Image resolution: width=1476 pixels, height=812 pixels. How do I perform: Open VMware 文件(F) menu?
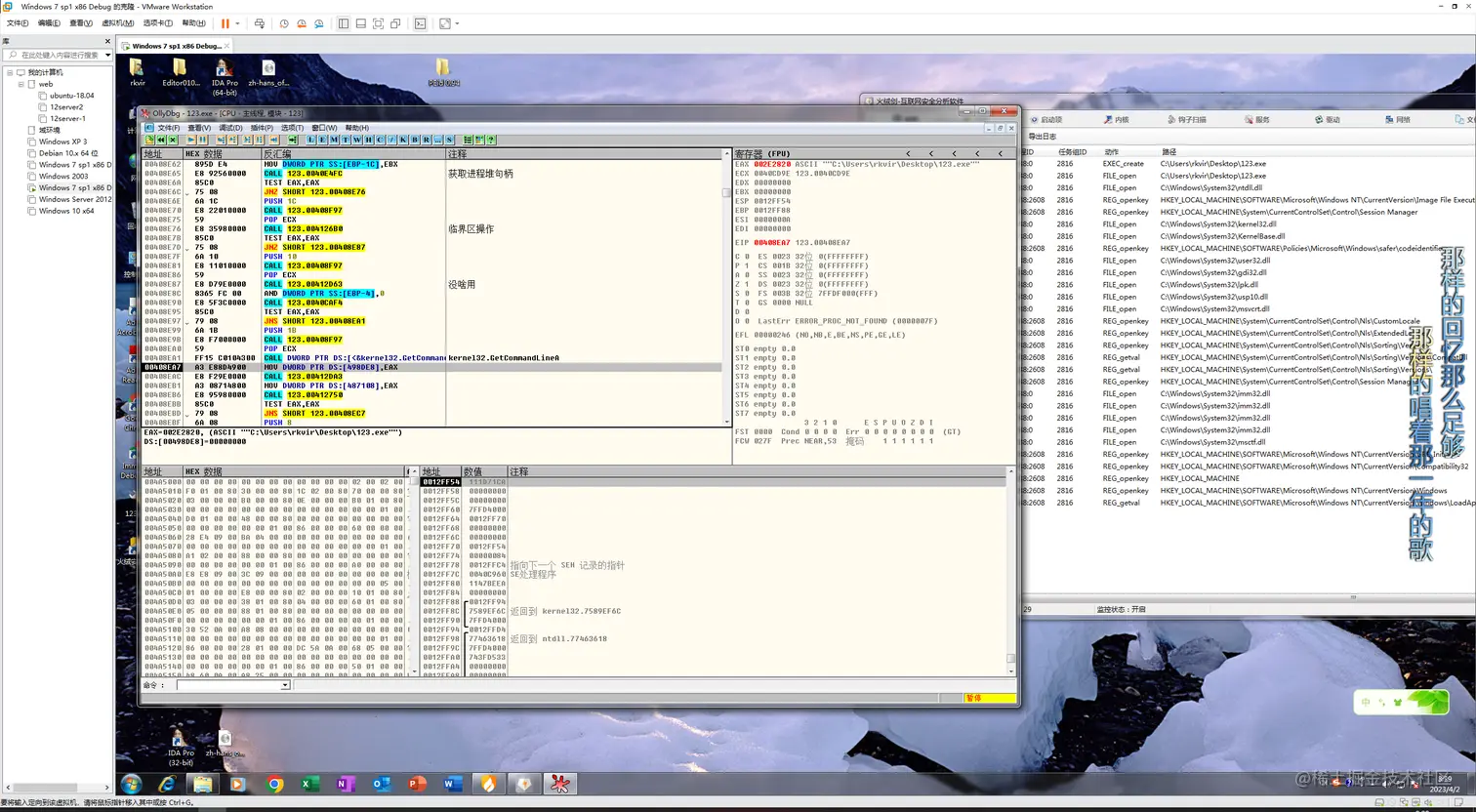[18, 23]
